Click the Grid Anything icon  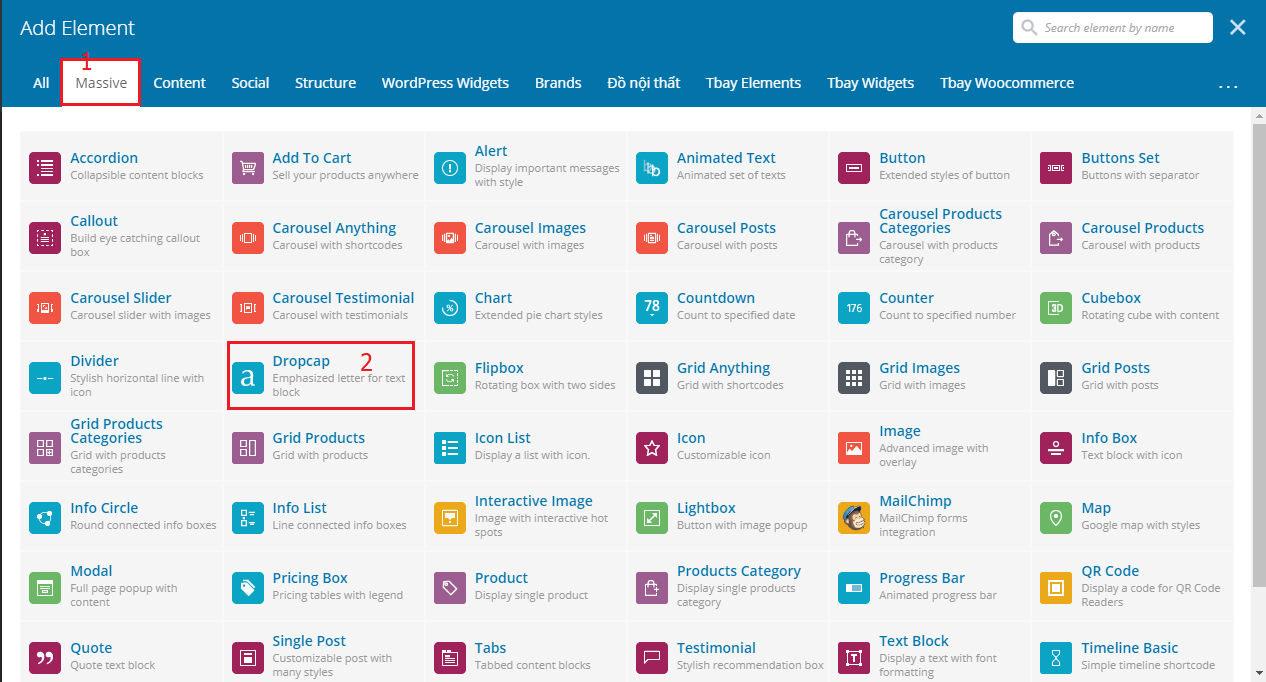click(652, 377)
